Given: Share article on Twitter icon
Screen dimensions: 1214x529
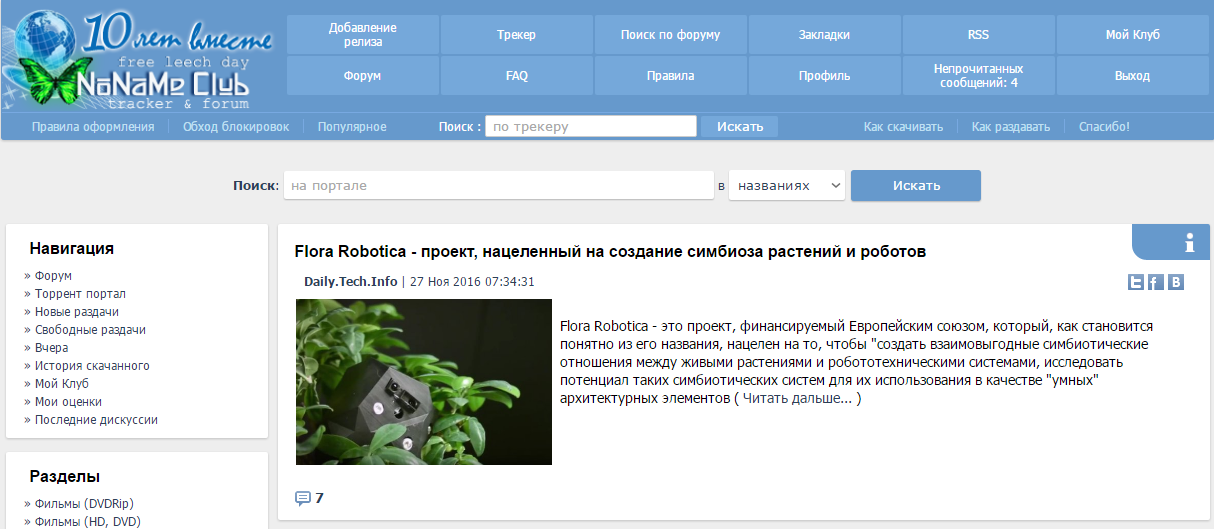Looking at the screenshot, I should click(1136, 282).
